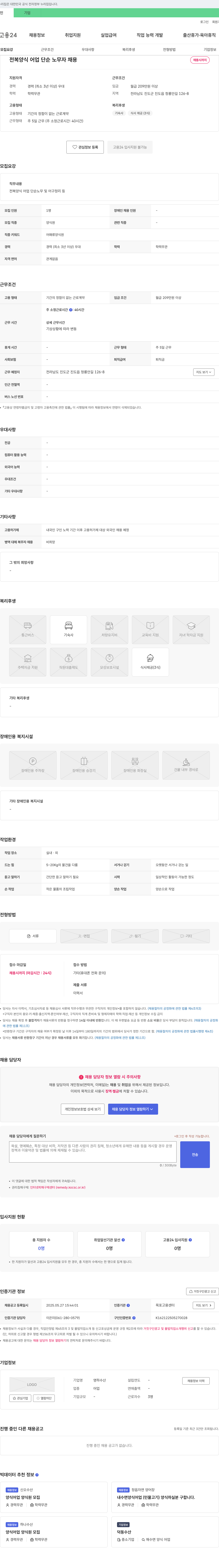The height and width of the screenshot is (1568, 219).
Task: Jump to the 복리후생 section tab
Action: click(128, 50)
